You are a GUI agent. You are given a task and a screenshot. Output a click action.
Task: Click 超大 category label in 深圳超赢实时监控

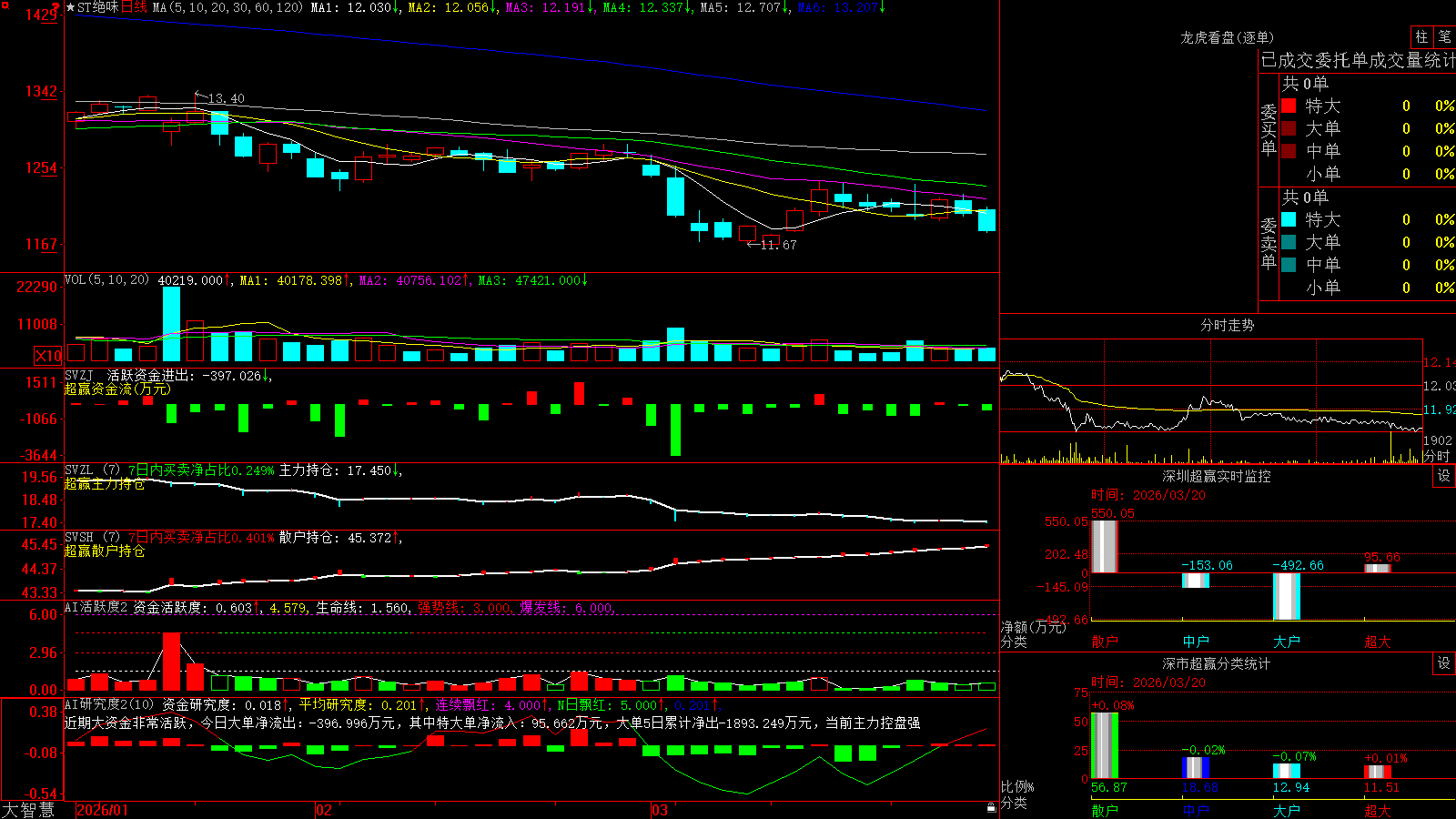pos(1378,642)
